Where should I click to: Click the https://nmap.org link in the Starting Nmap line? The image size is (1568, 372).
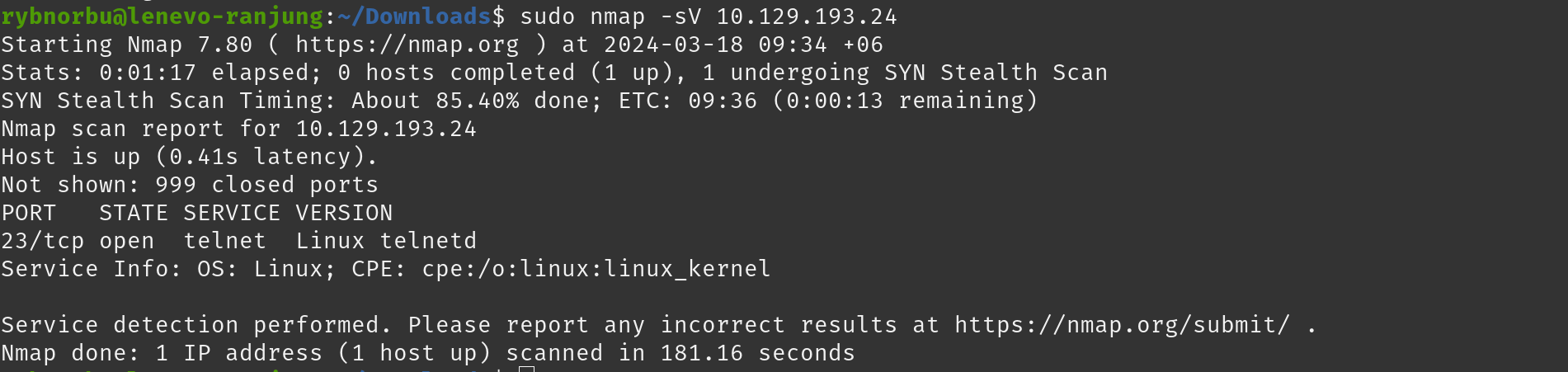point(407,45)
